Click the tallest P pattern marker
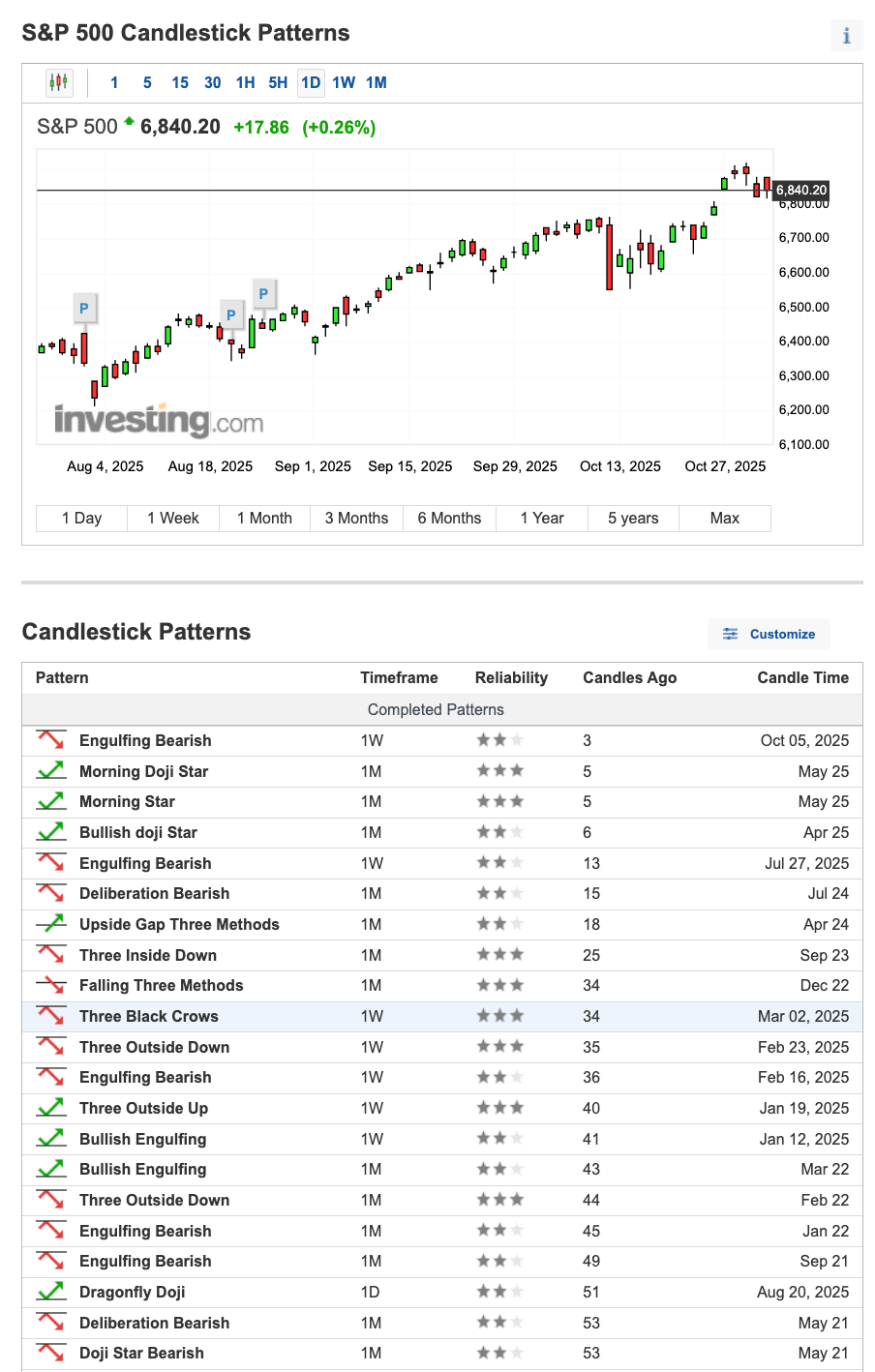 pyautogui.click(x=263, y=293)
